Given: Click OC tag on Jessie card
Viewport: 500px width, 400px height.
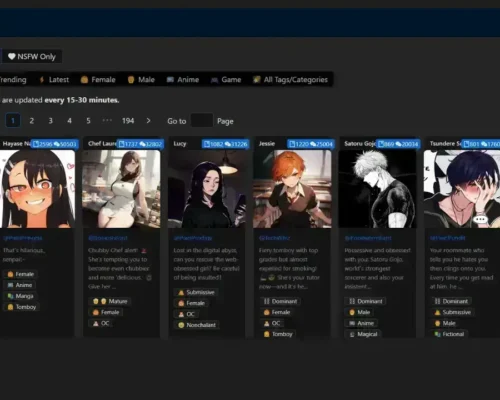Looking at the screenshot, I should (272, 323).
